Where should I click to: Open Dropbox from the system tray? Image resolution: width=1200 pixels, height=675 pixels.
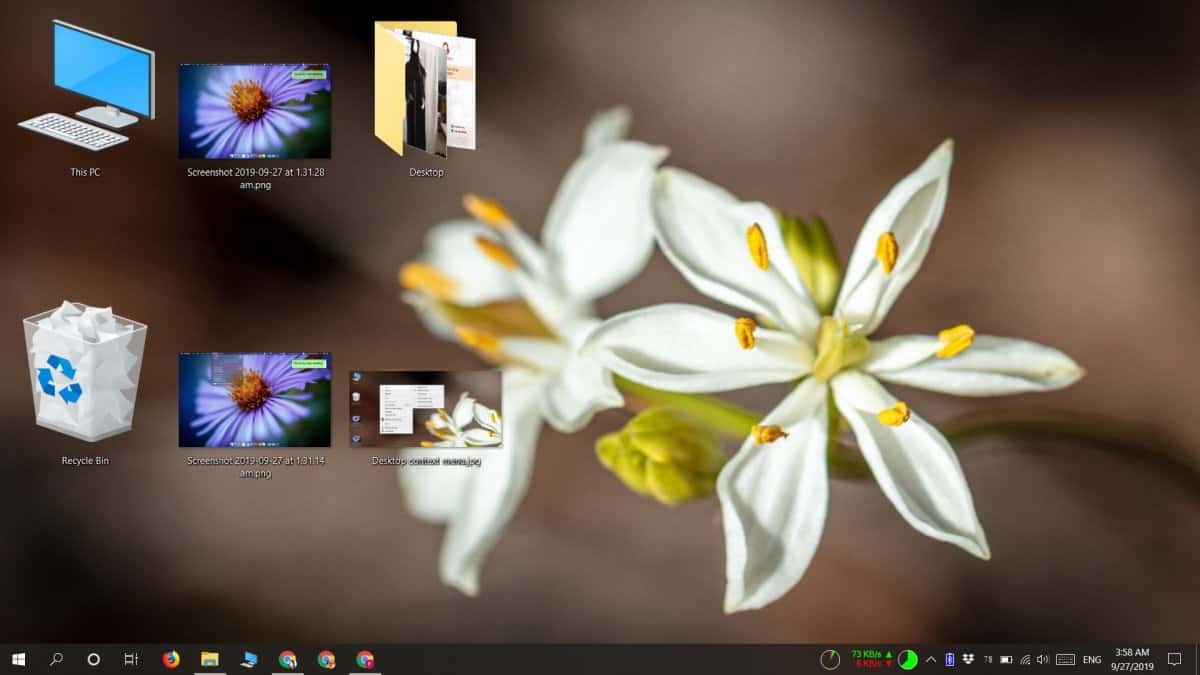tap(968, 660)
